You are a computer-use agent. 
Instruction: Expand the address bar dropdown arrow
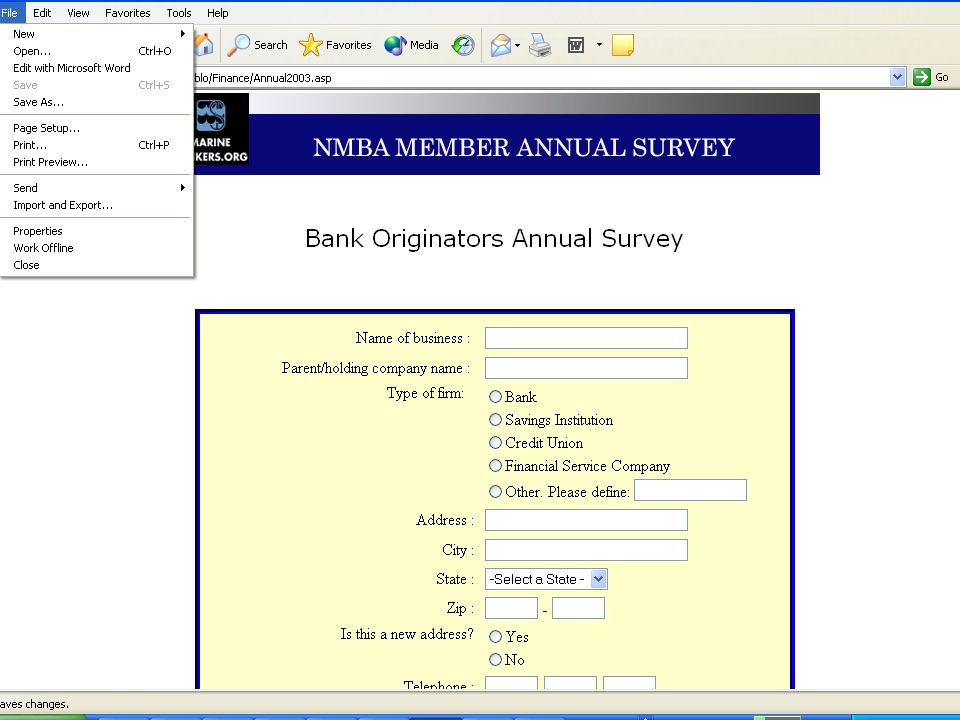(x=898, y=77)
